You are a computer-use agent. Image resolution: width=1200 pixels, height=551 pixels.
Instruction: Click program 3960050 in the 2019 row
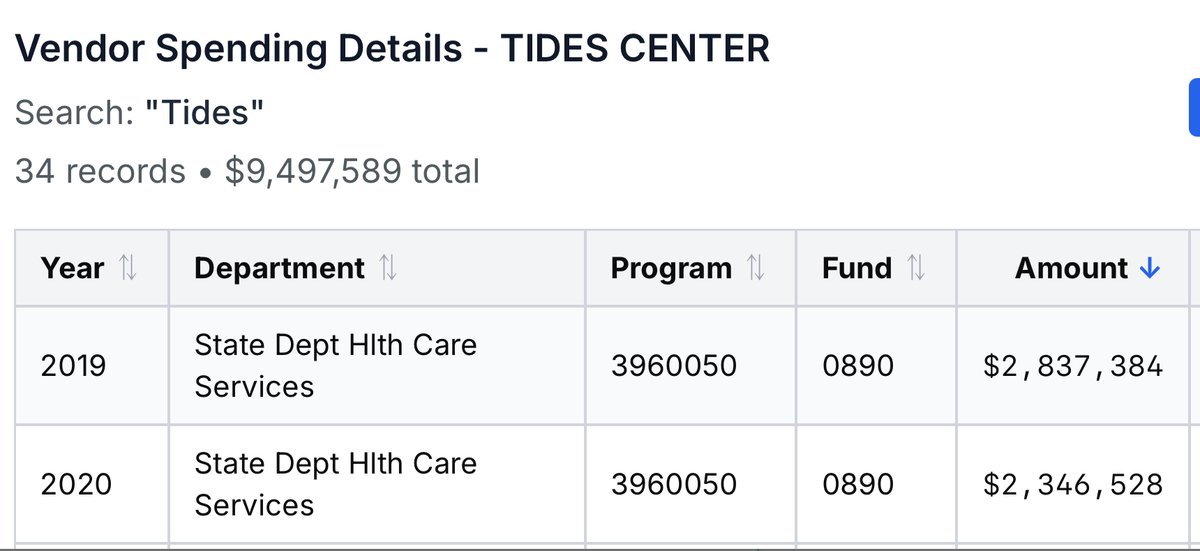coord(673,366)
